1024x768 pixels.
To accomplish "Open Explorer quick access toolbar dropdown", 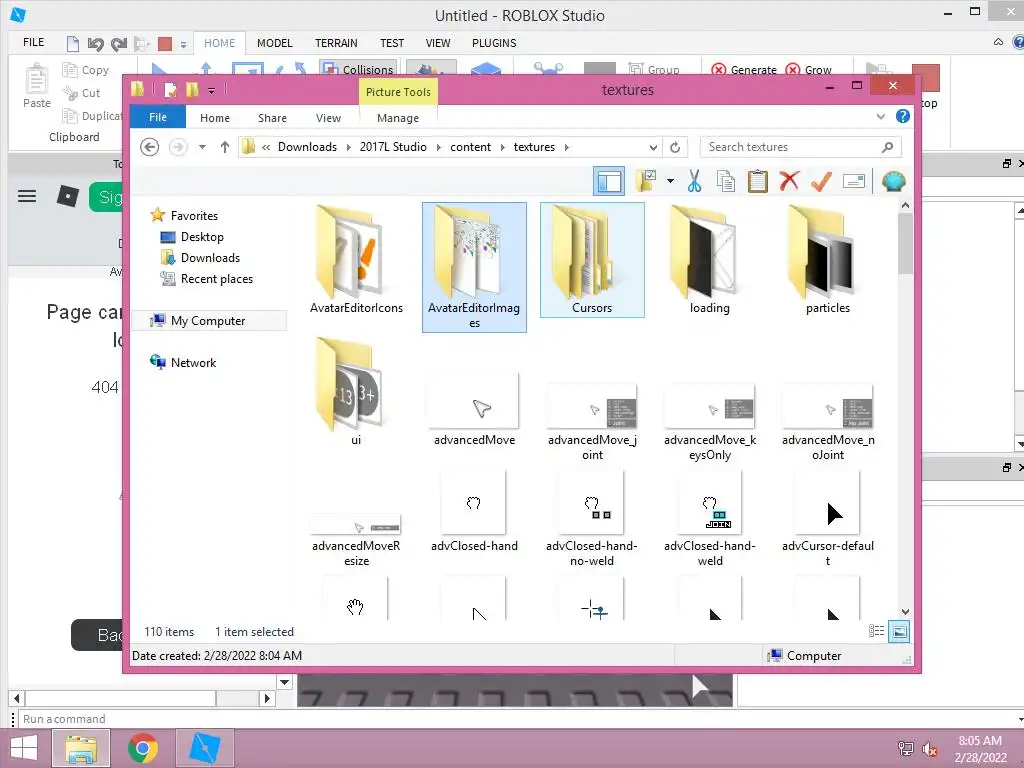I will pos(211,90).
